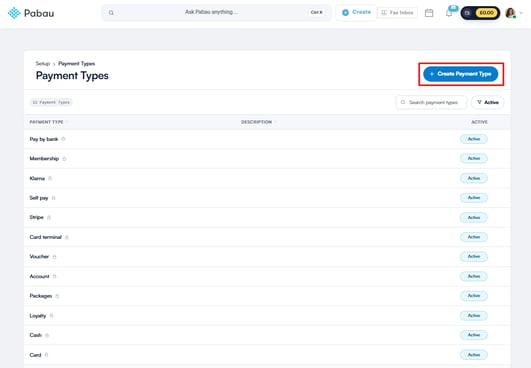
Task: Select the Card terminal row name
Action: pos(45,237)
